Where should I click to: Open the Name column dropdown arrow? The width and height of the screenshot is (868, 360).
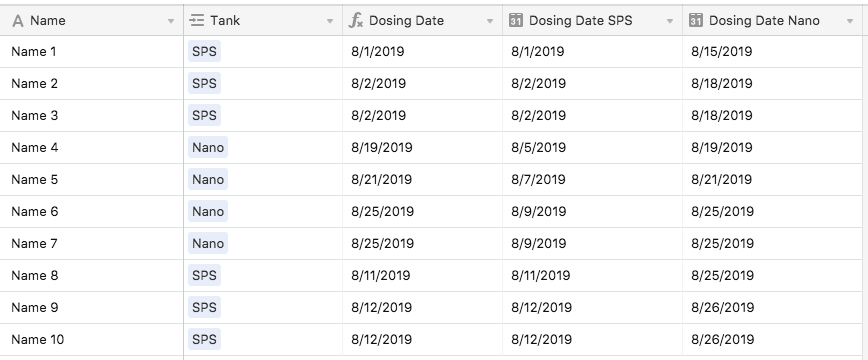(x=170, y=22)
